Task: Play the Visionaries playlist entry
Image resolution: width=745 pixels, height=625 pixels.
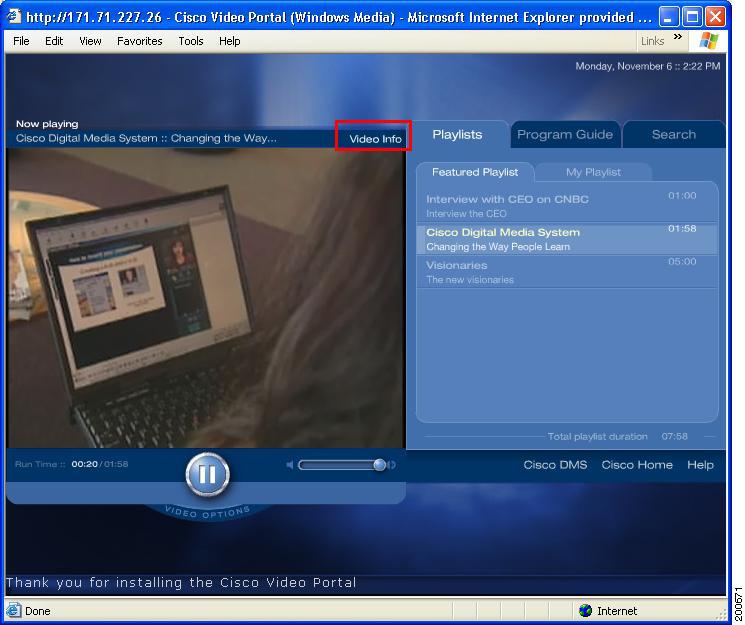Action: (566, 272)
